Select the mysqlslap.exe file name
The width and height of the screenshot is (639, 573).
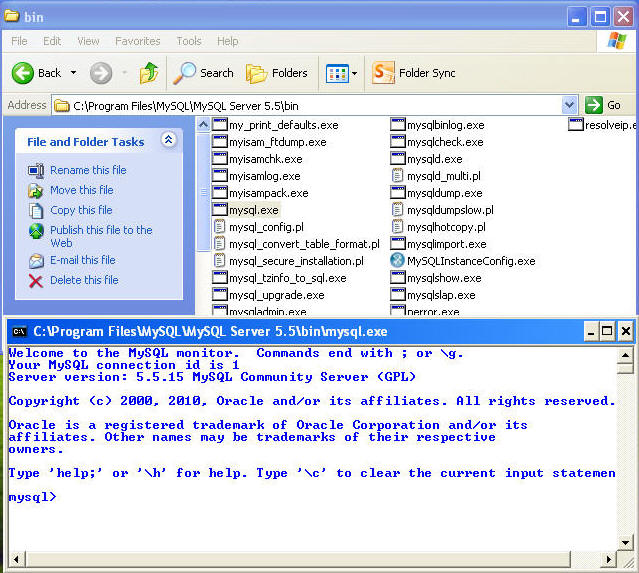click(x=441, y=295)
